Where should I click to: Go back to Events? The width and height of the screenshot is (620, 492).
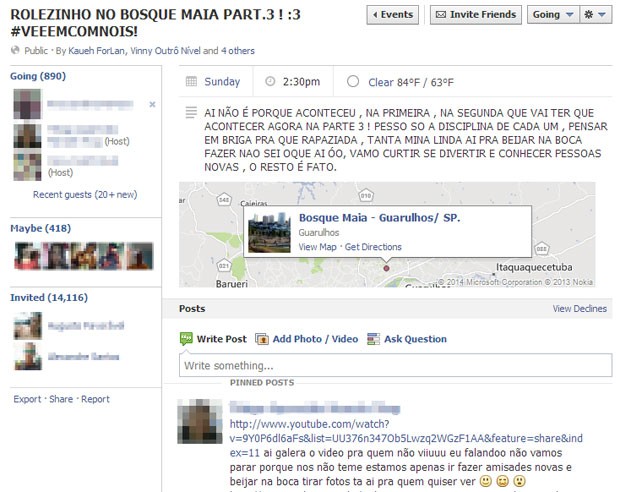pyautogui.click(x=392, y=15)
